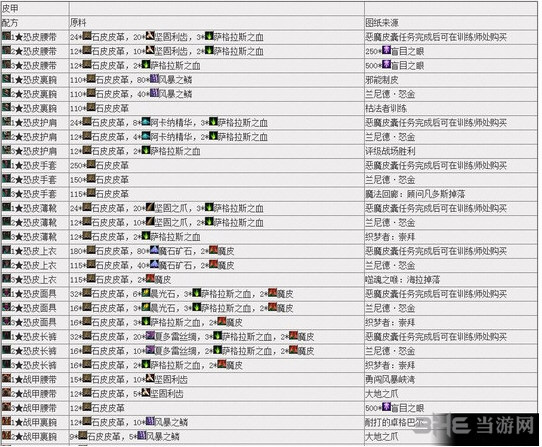This screenshot has height=447, width=542.
Task: Click the 夏多雷丝绸 icon in the 1★恐皮长裤 row
Action: (150, 336)
